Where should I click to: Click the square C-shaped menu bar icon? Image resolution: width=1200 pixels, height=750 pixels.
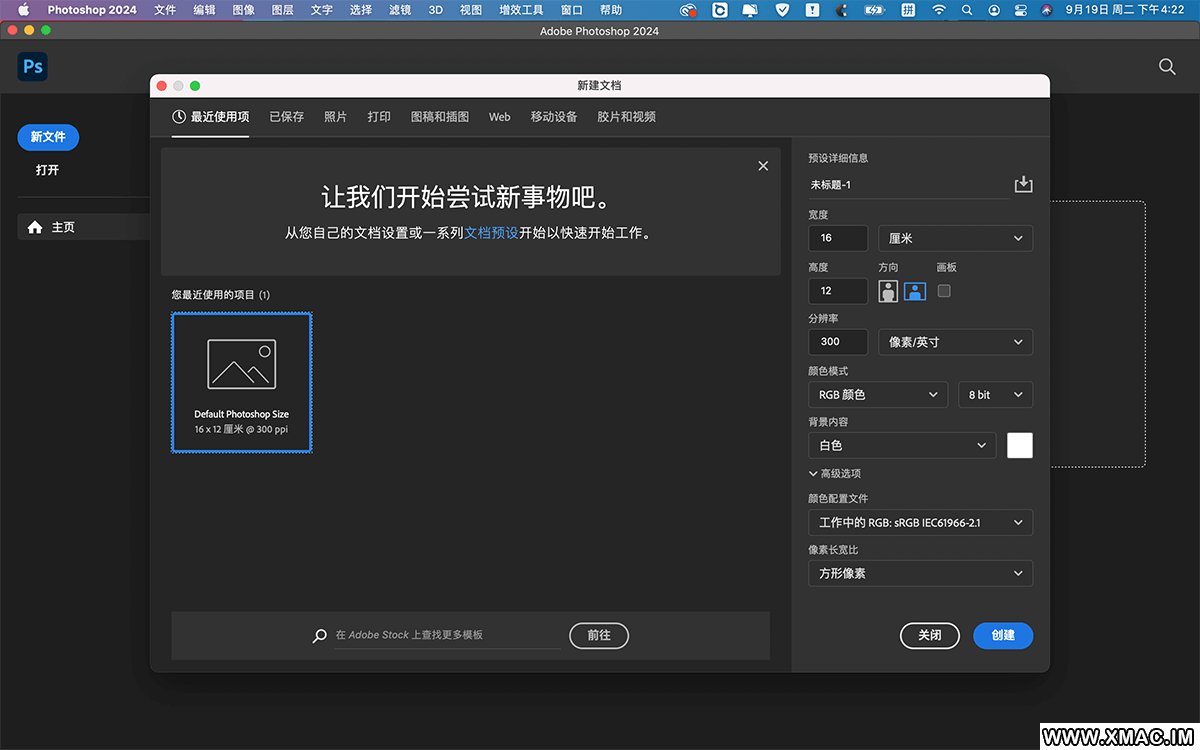[720, 10]
